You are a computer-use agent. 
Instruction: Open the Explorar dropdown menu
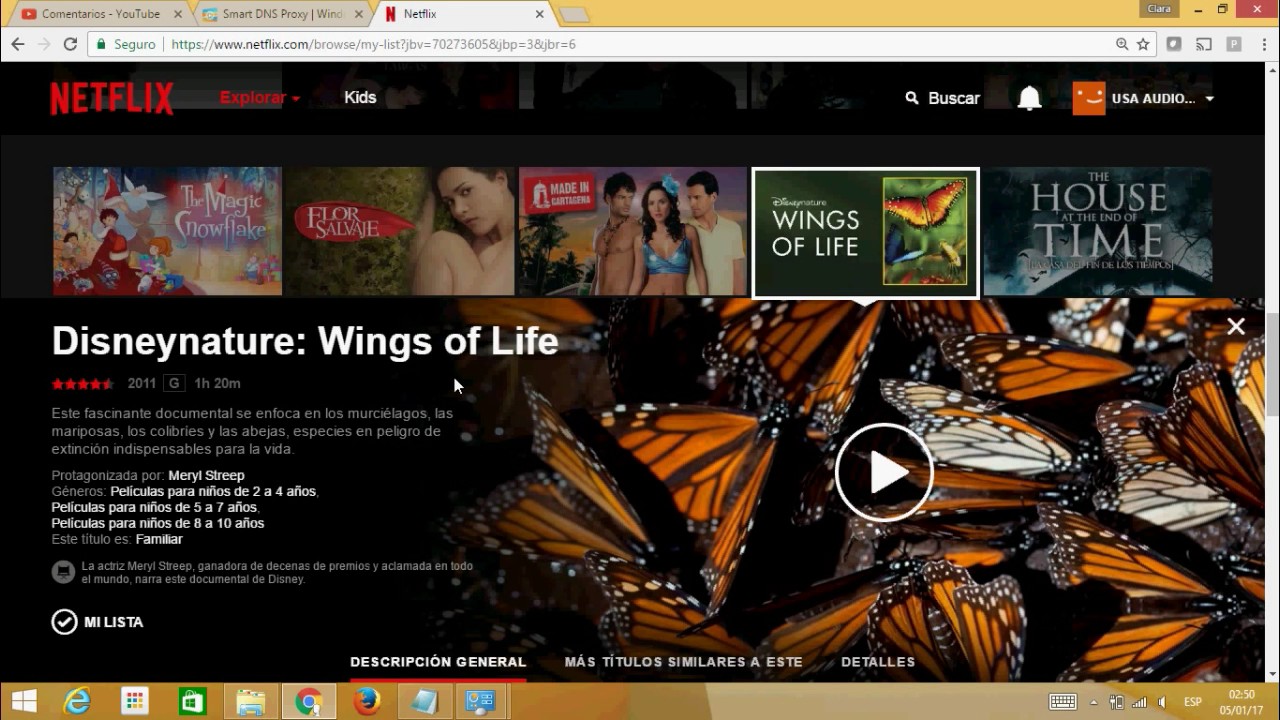coord(260,97)
